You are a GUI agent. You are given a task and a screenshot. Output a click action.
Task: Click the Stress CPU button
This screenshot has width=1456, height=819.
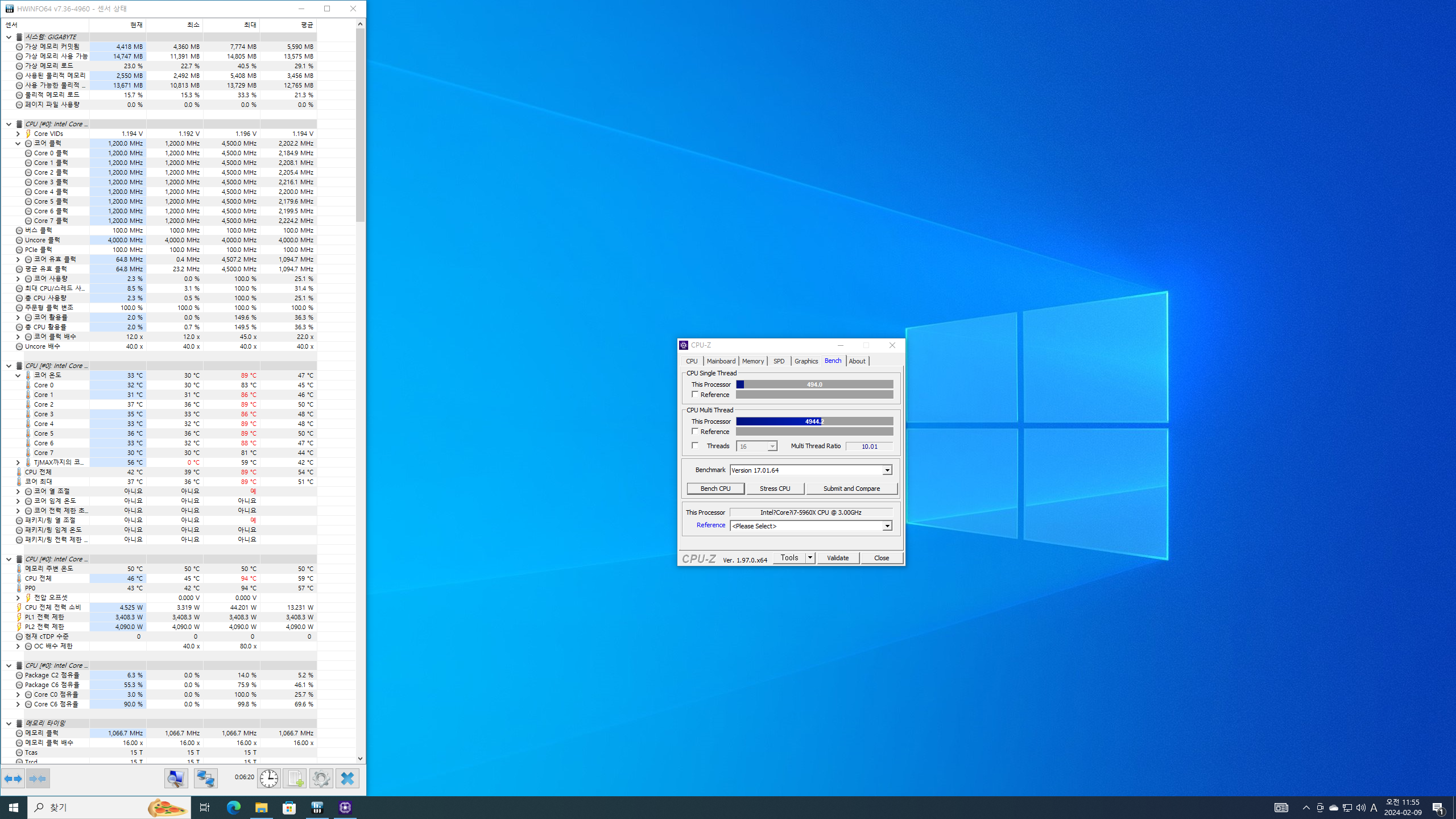point(775,489)
